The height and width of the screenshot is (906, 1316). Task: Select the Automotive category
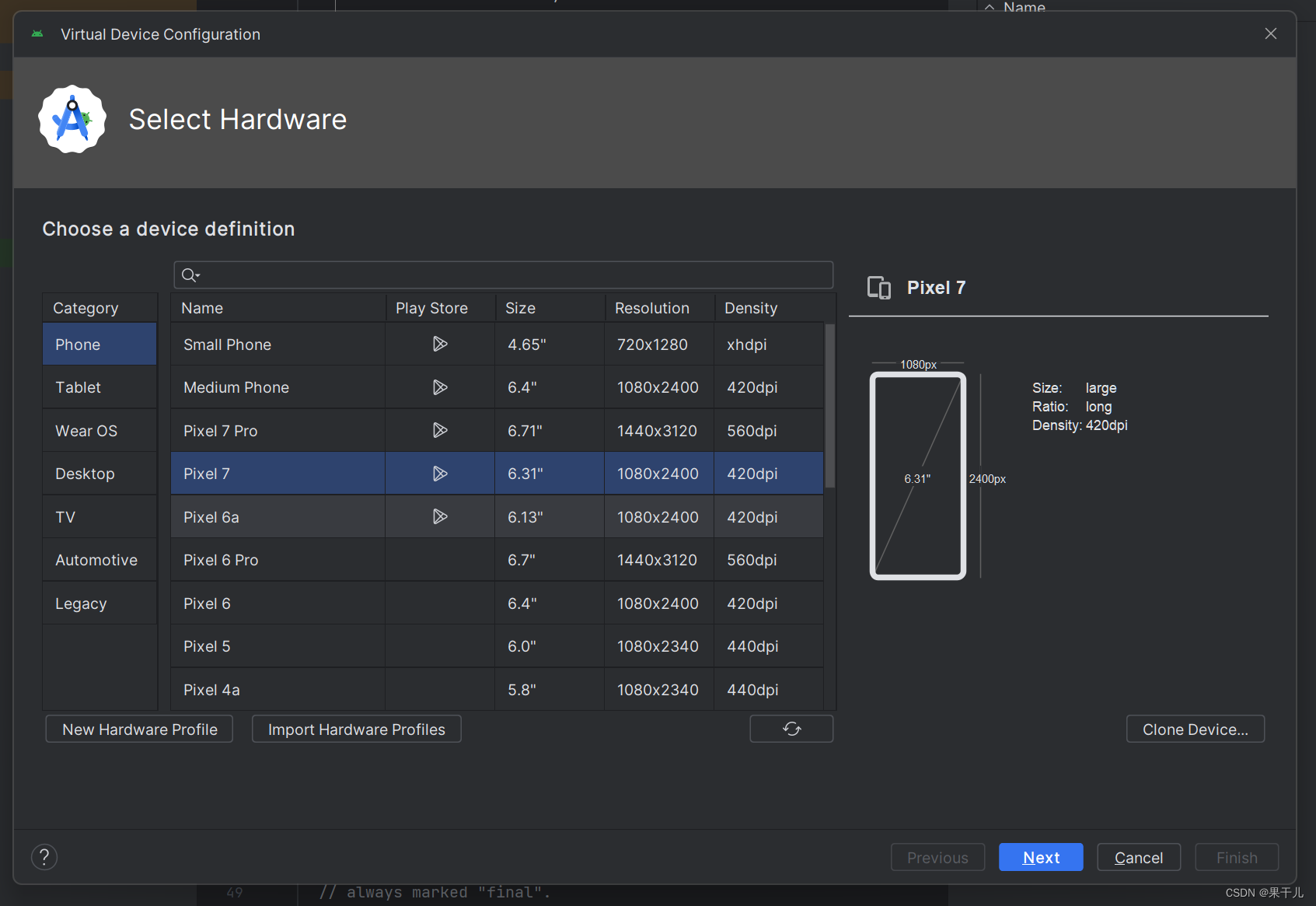(99, 560)
